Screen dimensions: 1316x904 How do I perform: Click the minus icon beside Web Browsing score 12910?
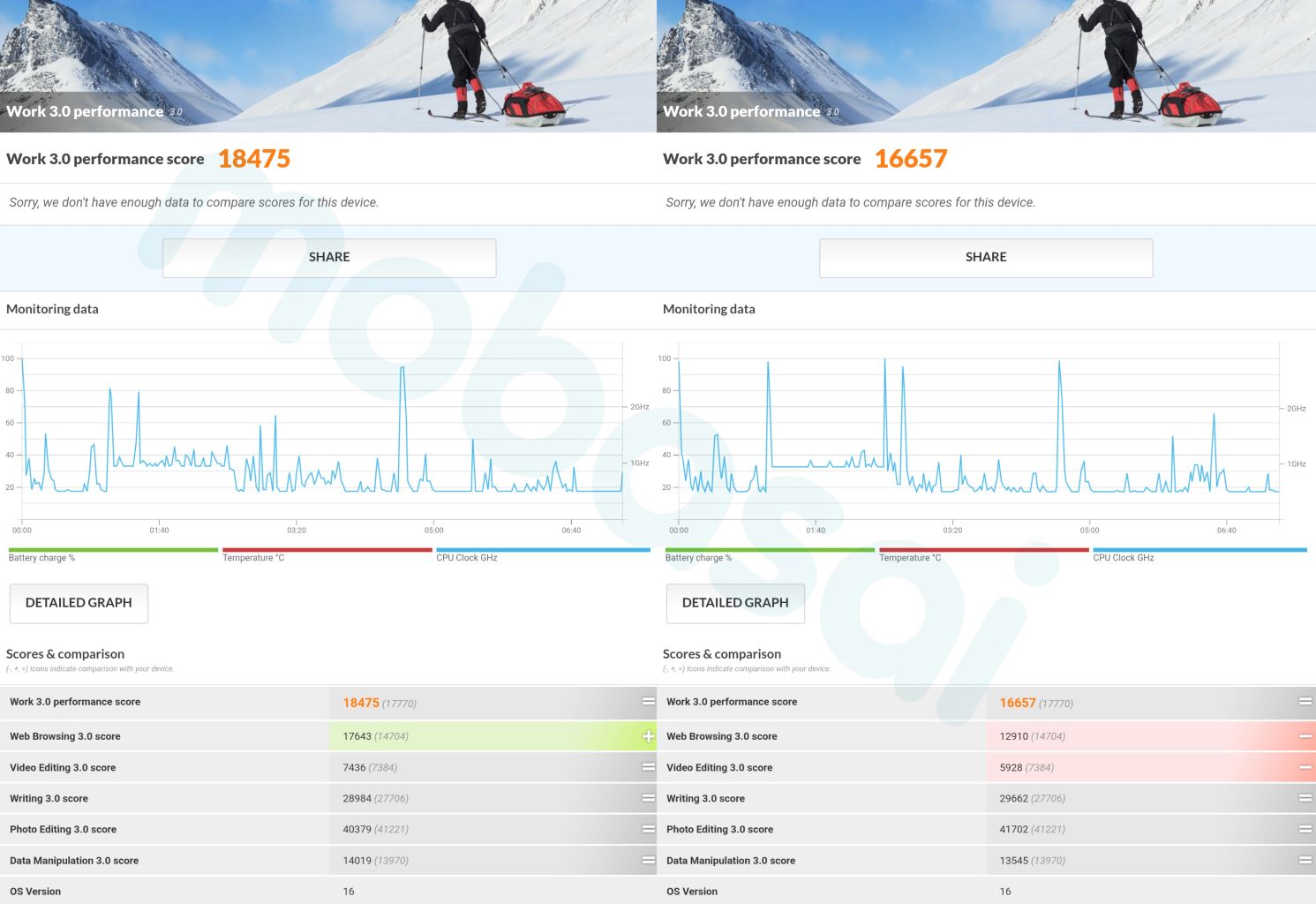click(1305, 736)
